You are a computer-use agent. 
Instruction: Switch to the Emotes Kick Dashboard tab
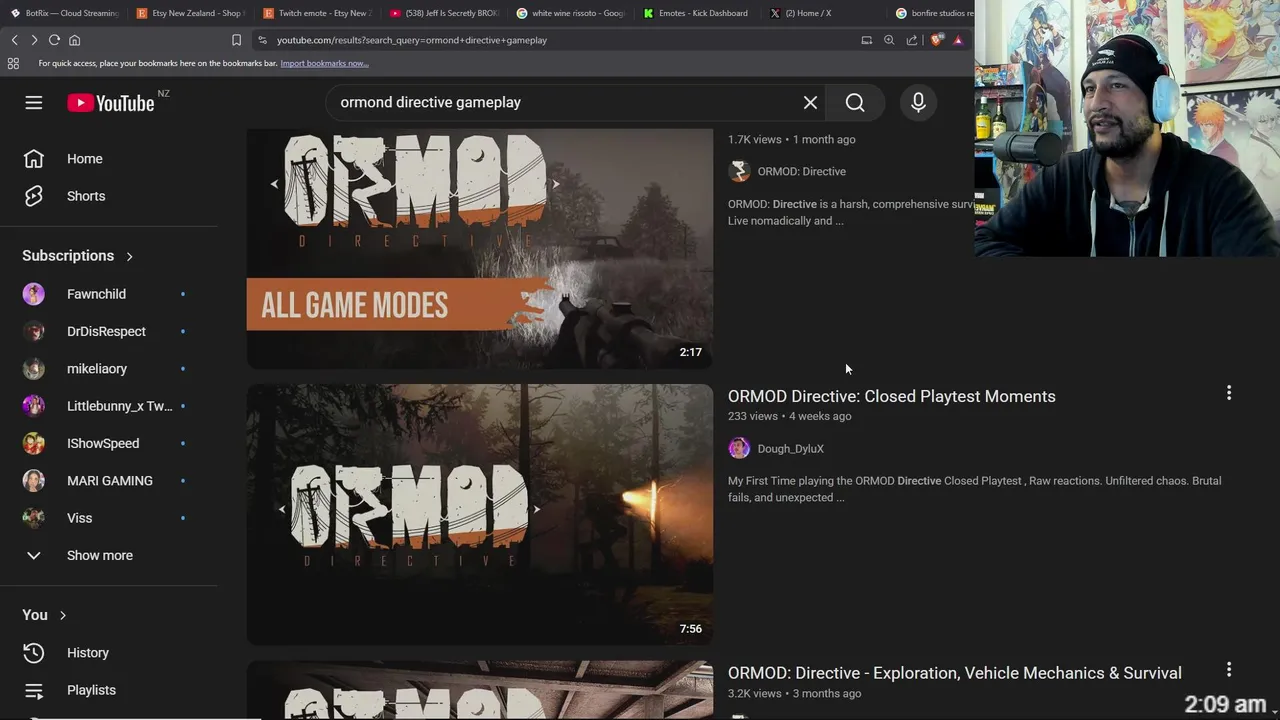697,13
